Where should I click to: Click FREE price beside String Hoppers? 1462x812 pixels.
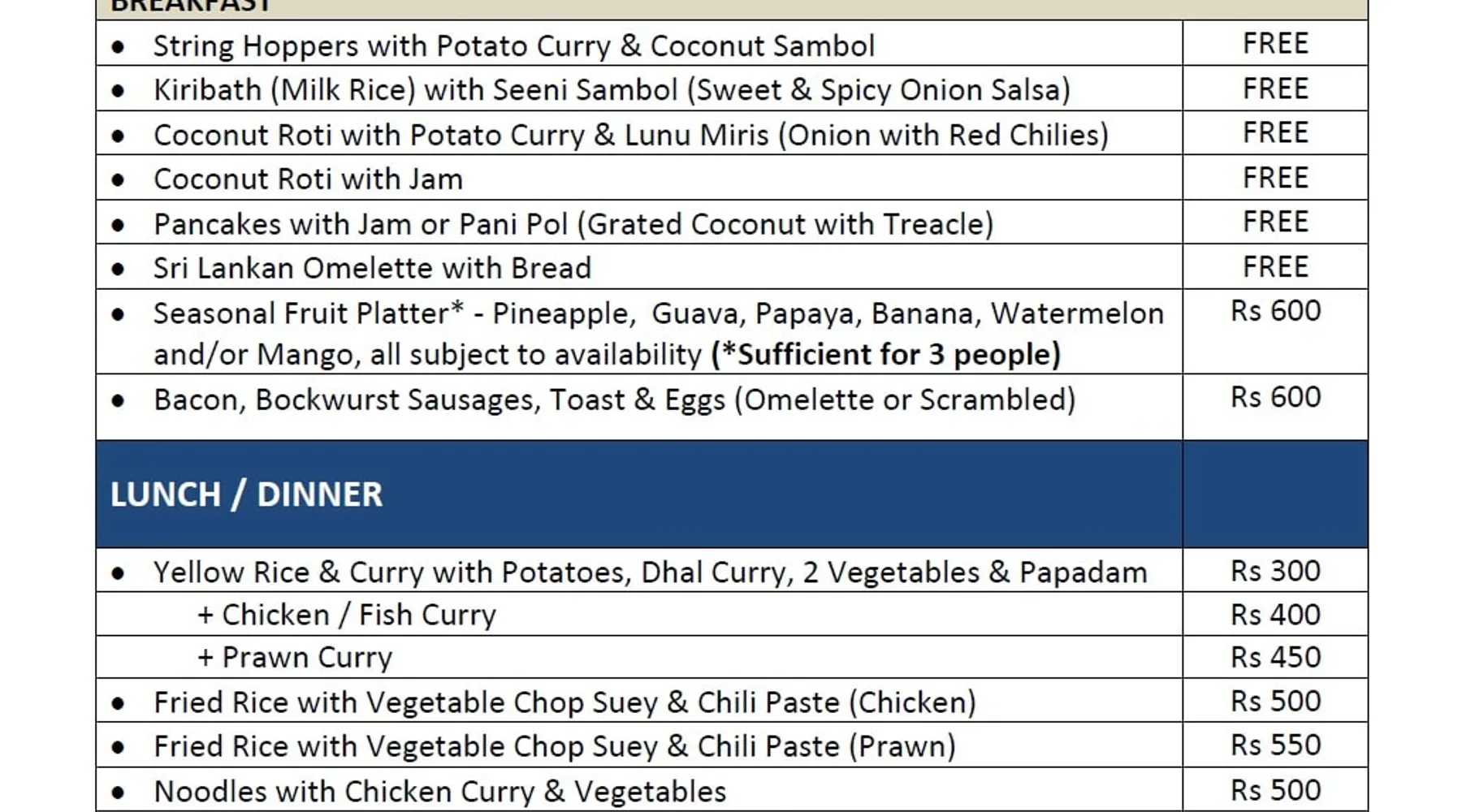(1275, 43)
